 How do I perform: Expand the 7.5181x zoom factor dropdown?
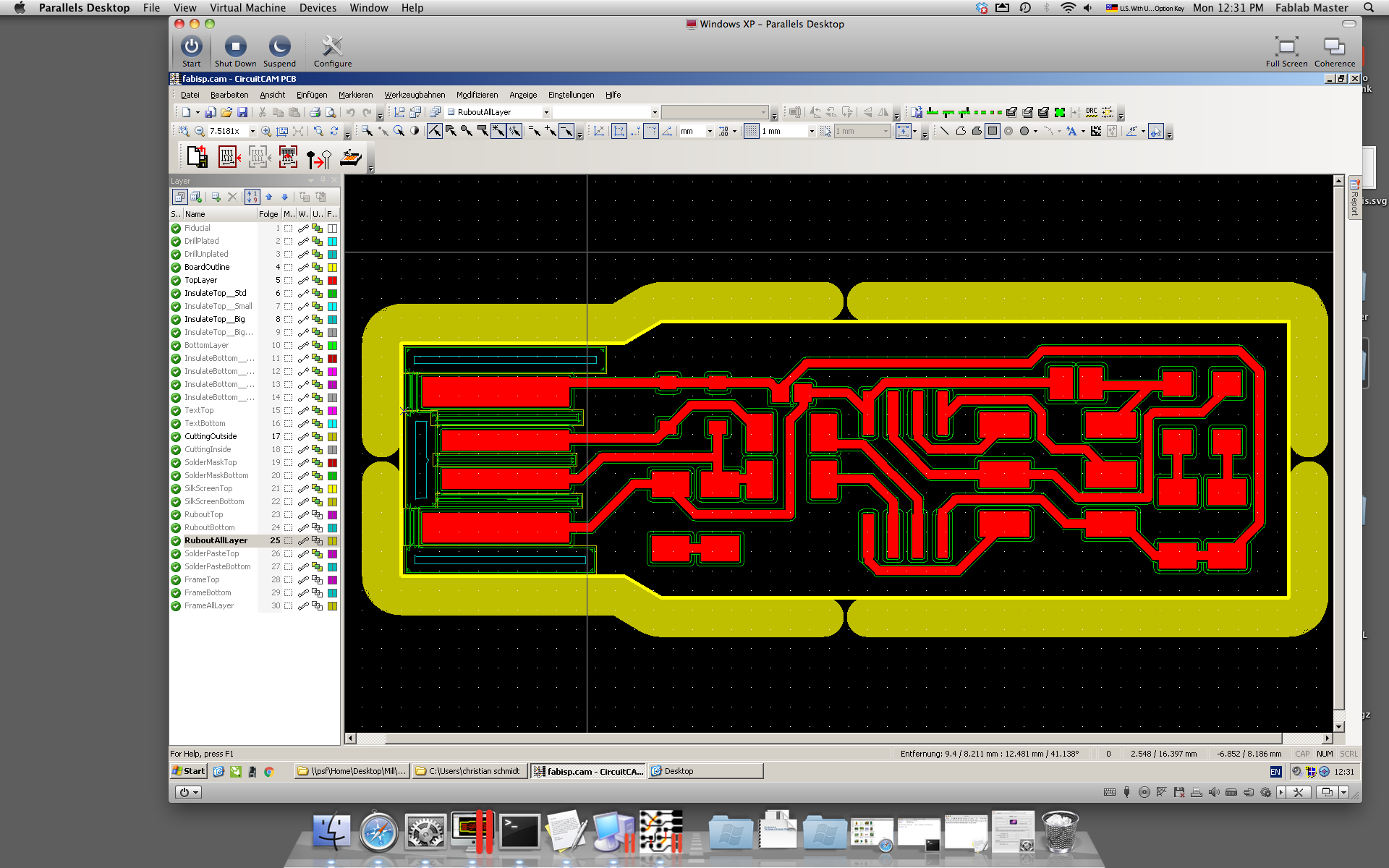(x=252, y=132)
